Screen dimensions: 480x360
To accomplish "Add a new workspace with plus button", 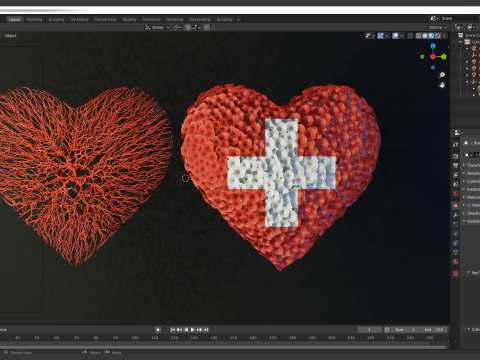I will click(x=238, y=19).
